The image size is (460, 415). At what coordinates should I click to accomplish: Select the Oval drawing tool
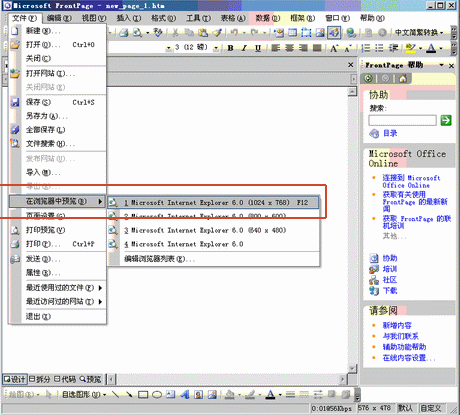point(157,395)
